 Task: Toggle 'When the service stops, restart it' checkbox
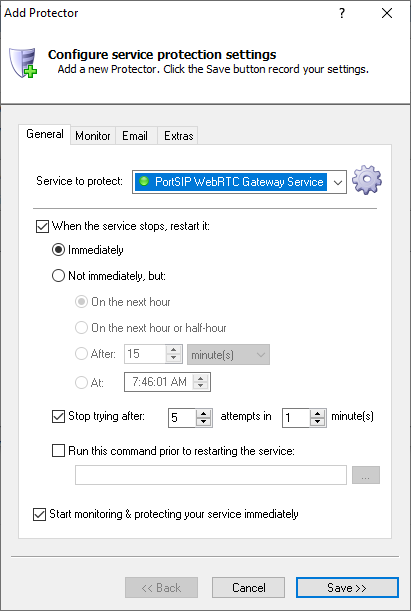pos(42,226)
